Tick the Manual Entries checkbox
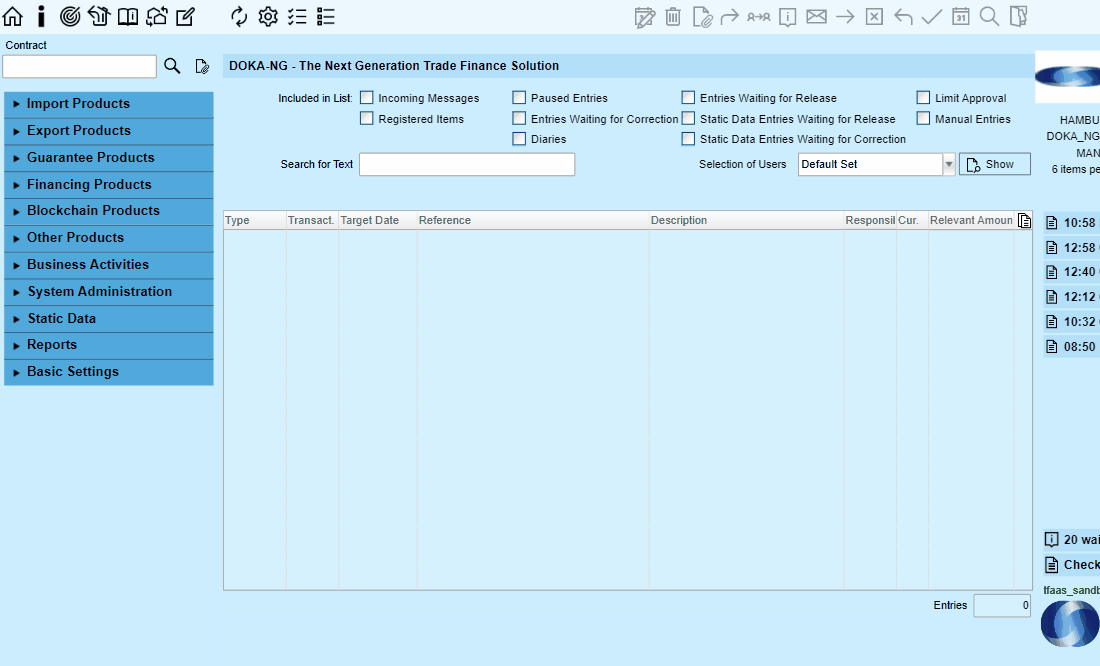The image size is (1100, 666). point(923,119)
